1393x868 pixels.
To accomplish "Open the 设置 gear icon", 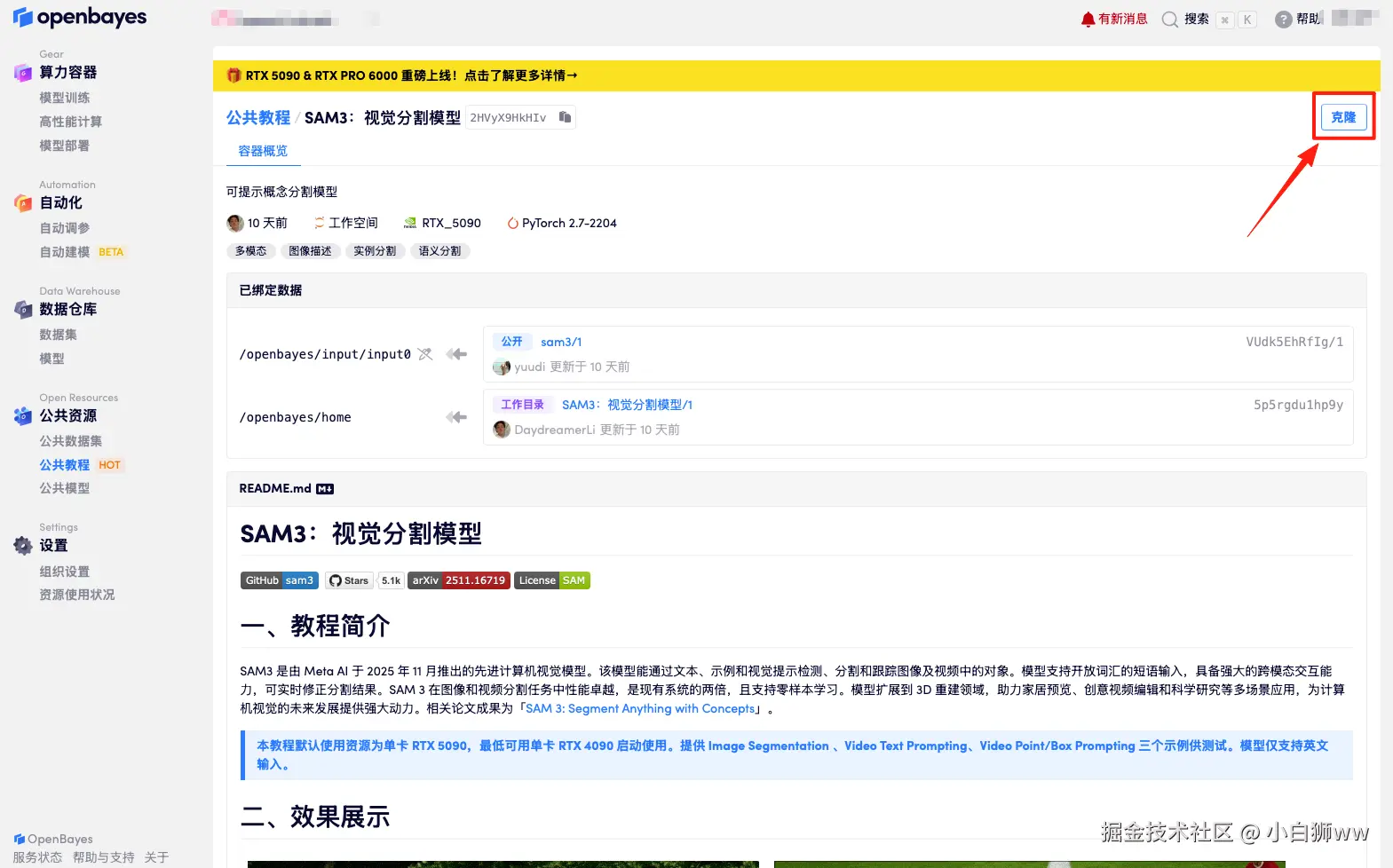I will tap(23, 546).
